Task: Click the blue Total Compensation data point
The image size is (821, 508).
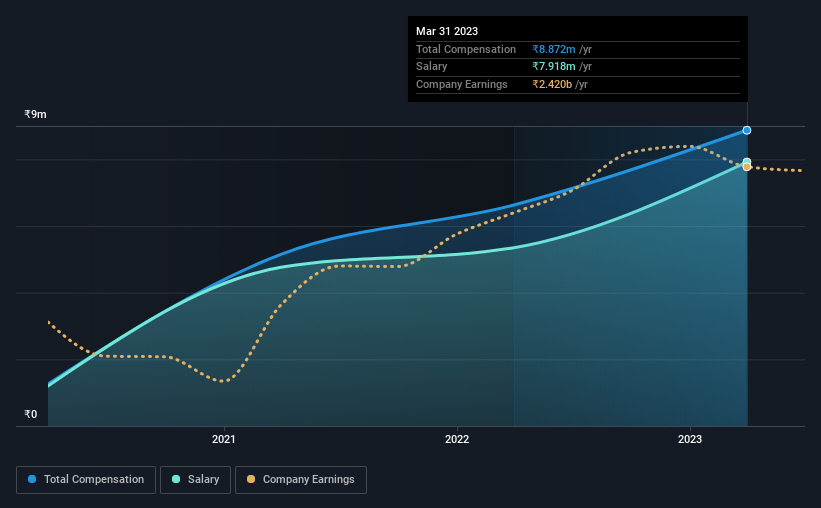Action: (747, 130)
